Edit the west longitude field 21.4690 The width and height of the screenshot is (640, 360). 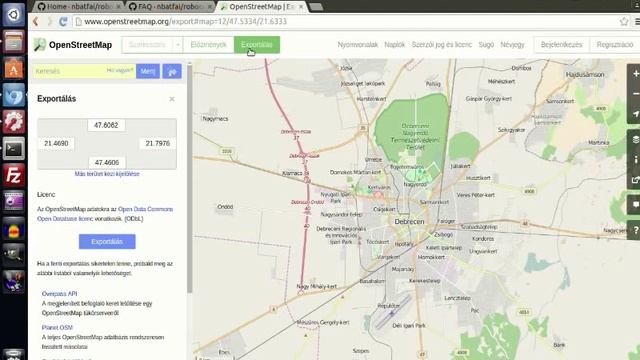[56, 143]
